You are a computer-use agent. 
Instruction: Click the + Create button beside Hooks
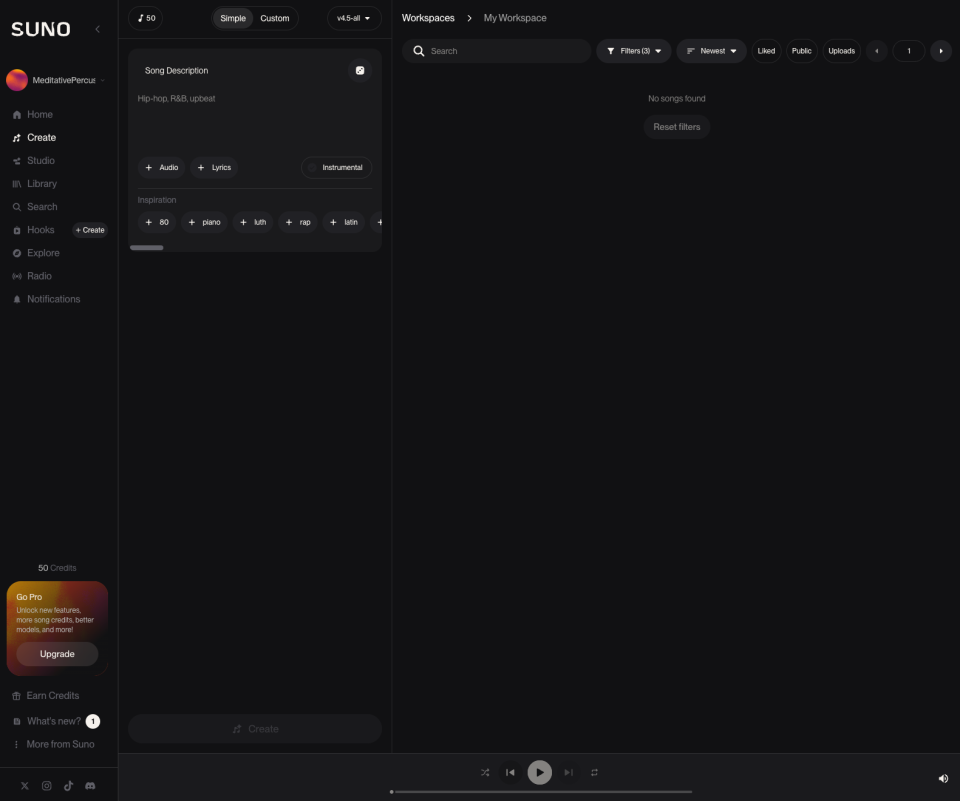coord(90,230)
